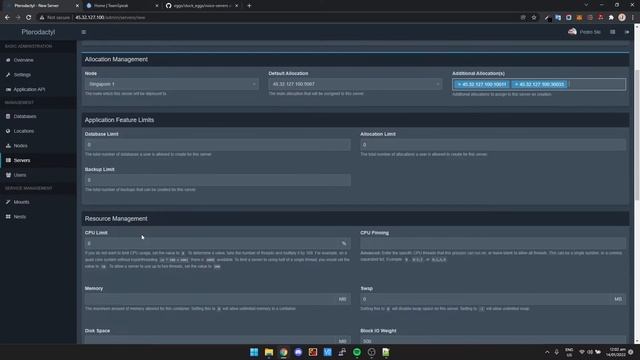Reload the page with the refresh icon
Viewport: 640px width, 360px height.
click(x=29, y=18)
